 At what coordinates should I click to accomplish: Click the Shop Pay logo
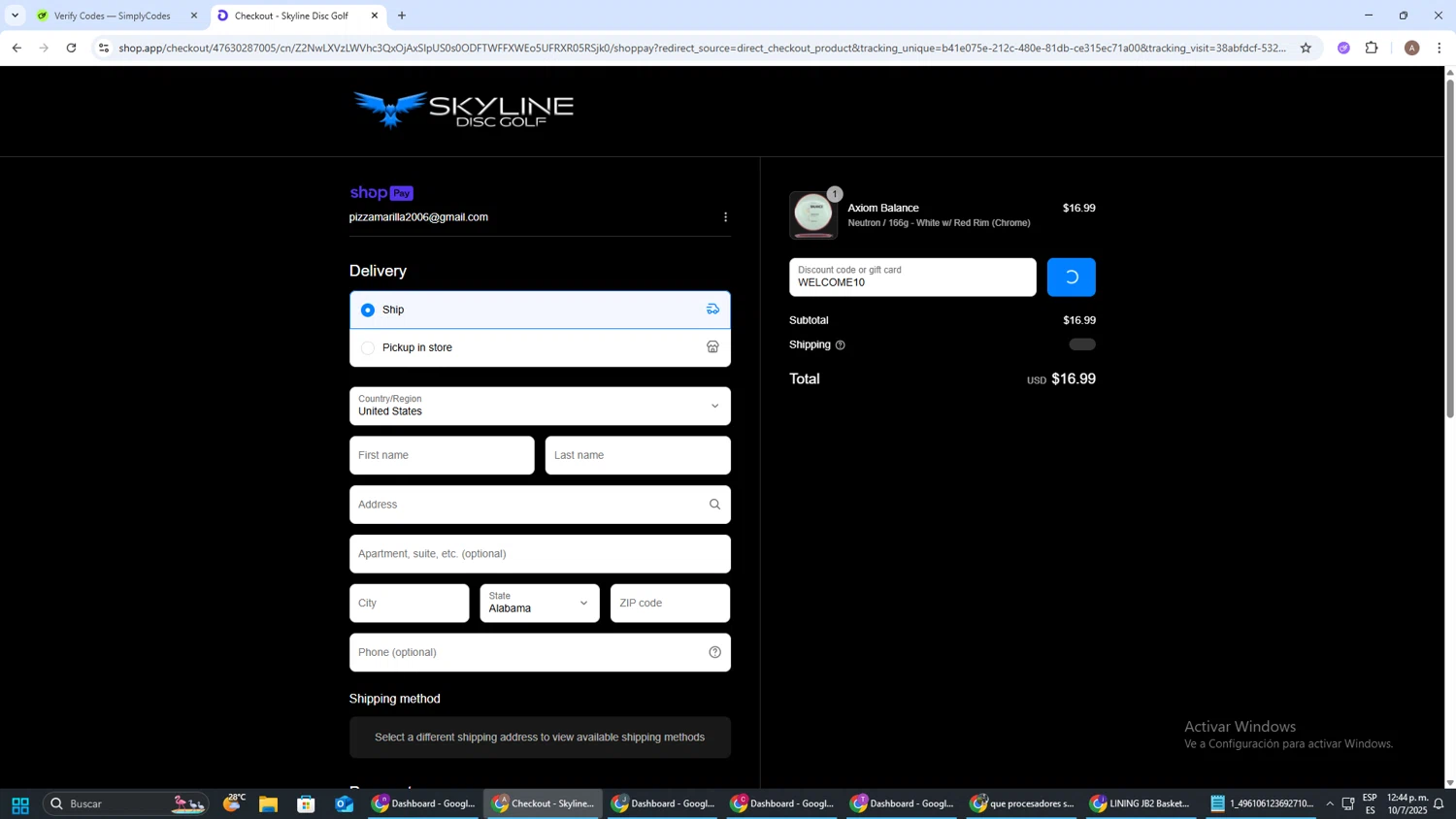pos(381,193)
